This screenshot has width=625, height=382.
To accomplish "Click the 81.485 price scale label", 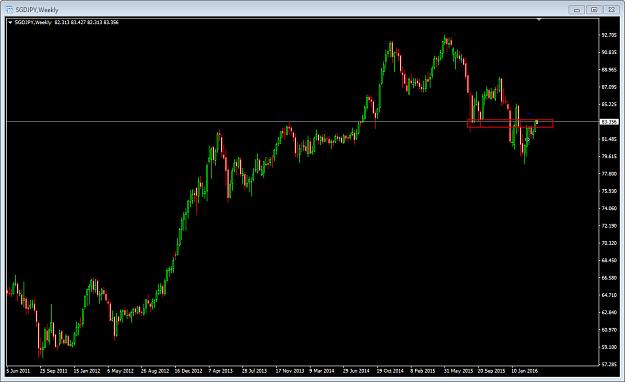I will click(609, 139).
